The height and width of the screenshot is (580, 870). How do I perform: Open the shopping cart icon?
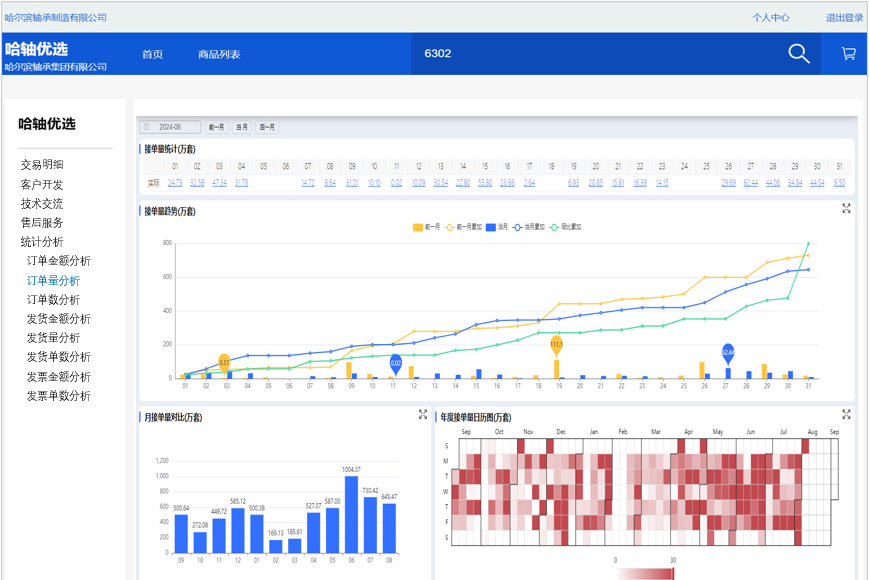click(x=848, y=53)
